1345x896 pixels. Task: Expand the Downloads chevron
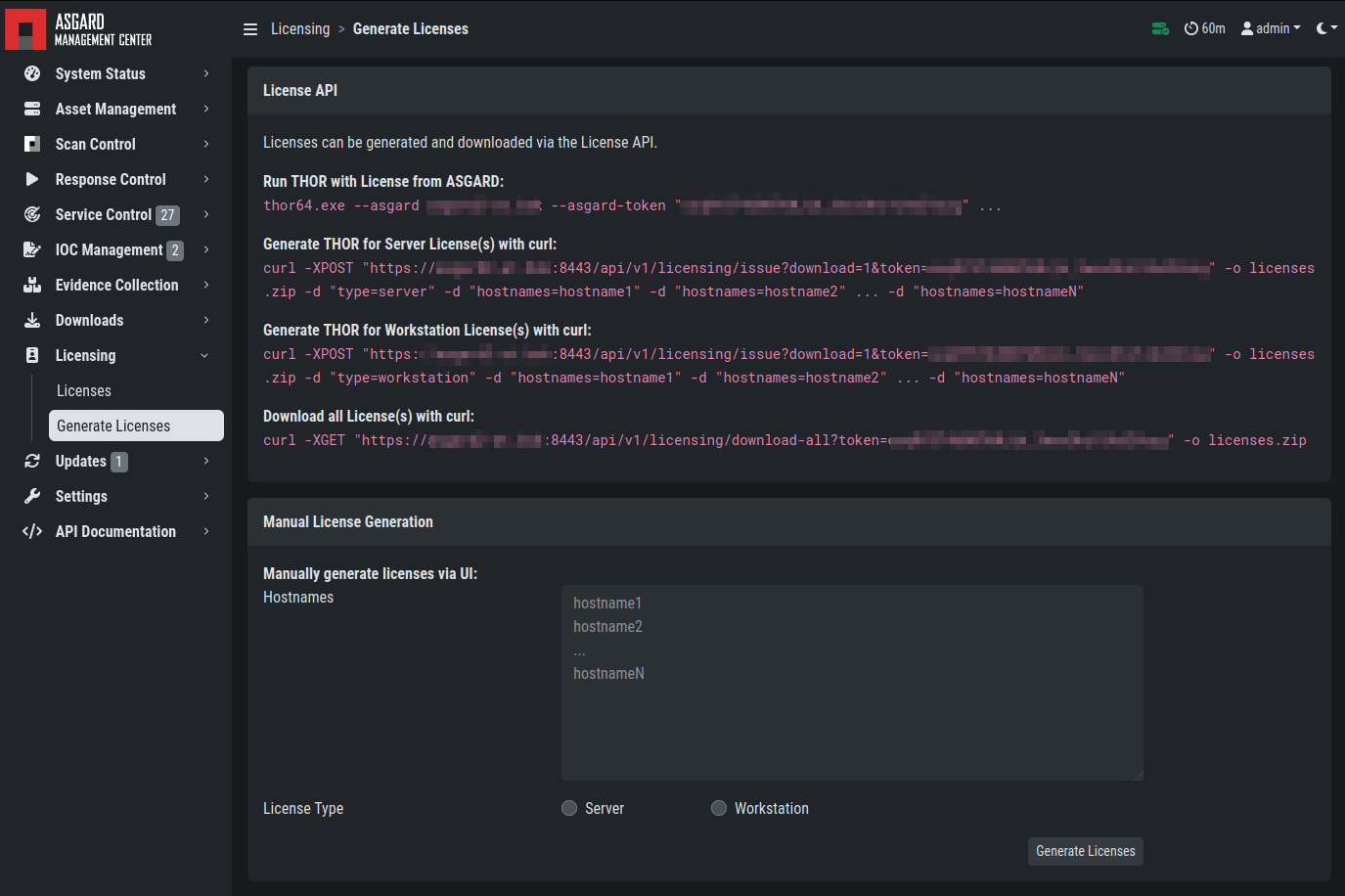206,320
